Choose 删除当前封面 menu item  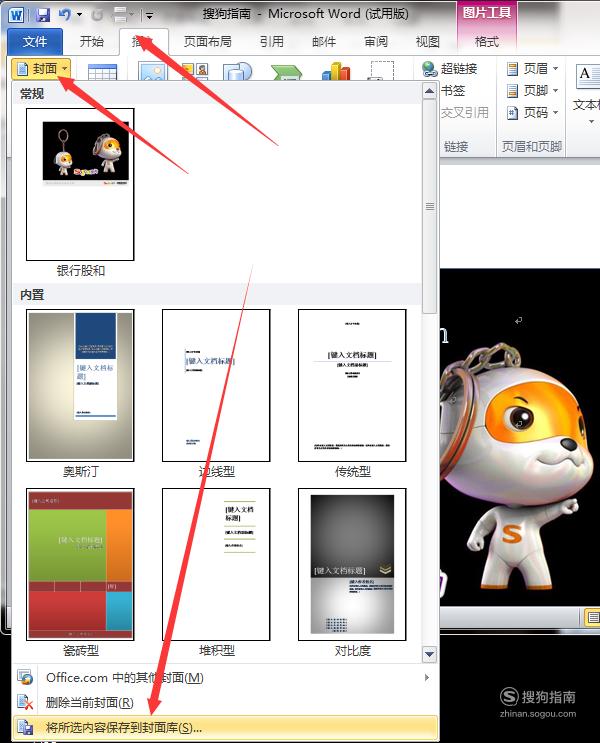(x=224, y=702)
